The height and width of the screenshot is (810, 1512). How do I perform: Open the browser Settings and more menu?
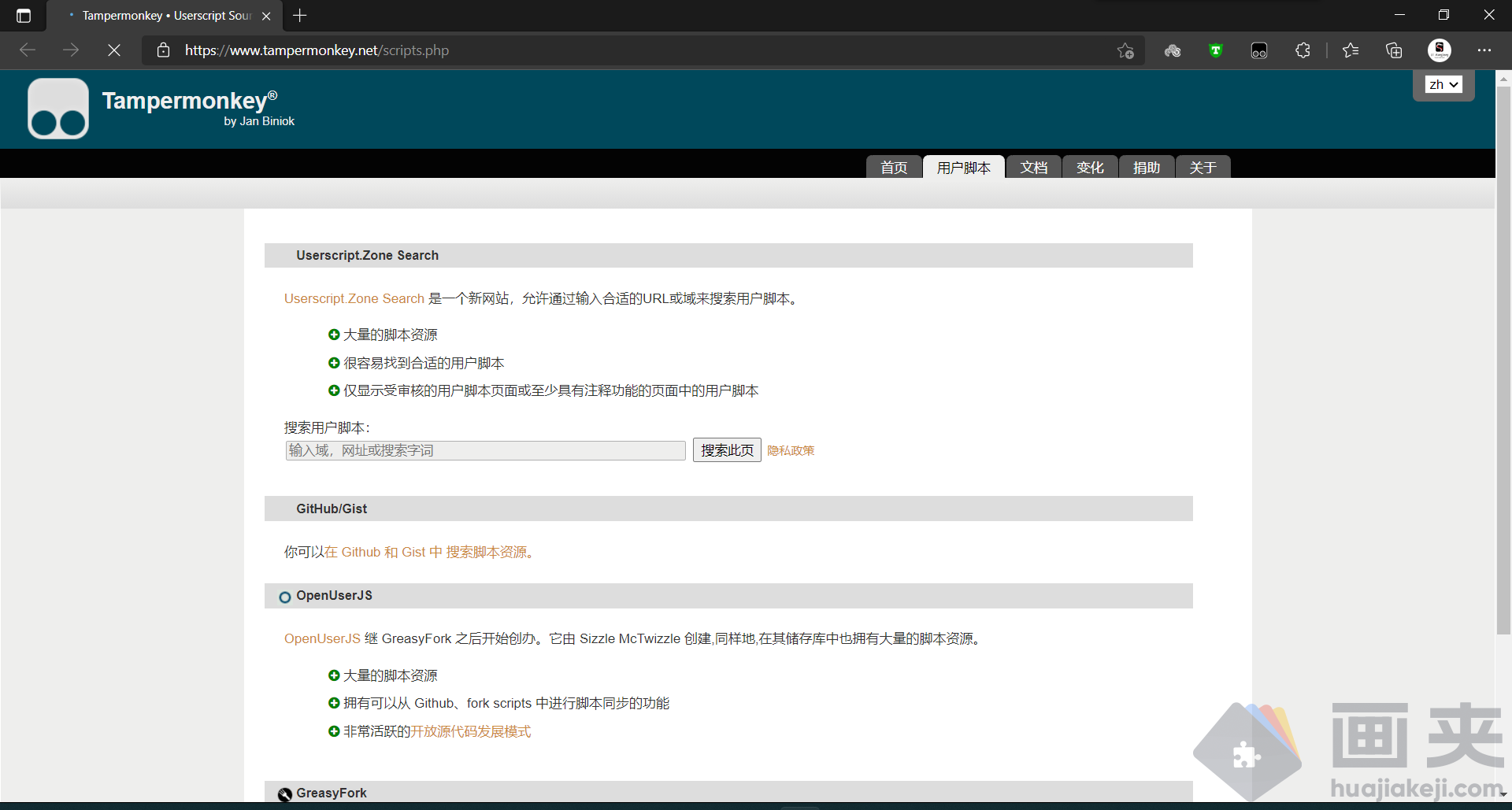(1484, 50)
